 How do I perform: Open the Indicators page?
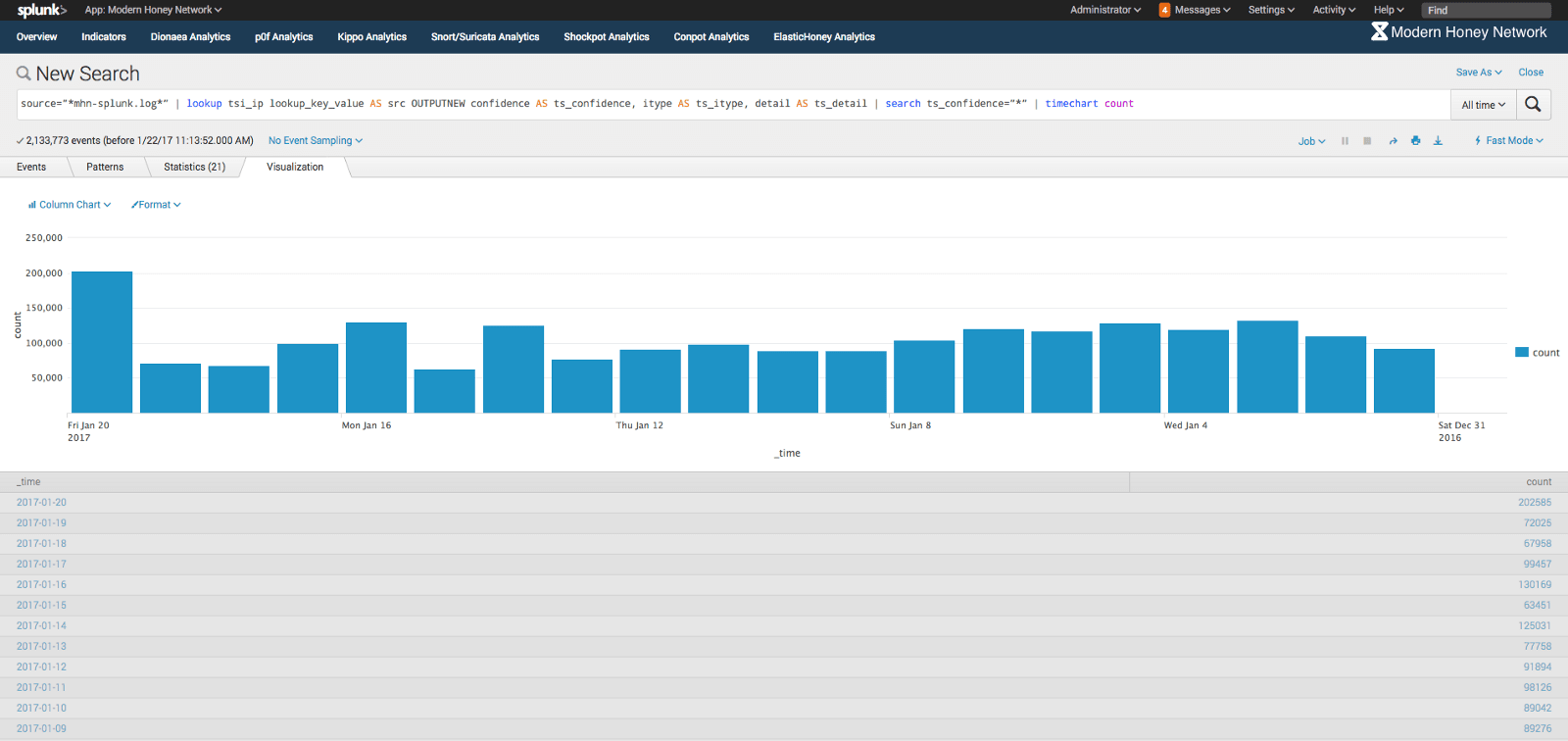point(104,37)
